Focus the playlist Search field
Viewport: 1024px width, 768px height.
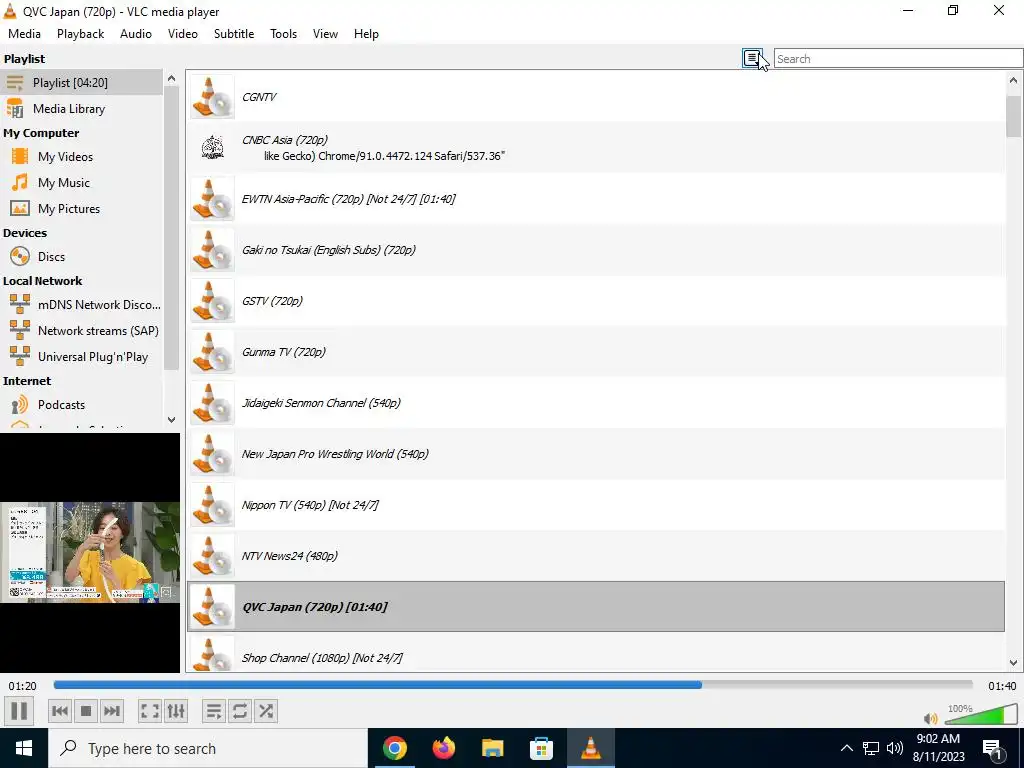click(898, 59)
